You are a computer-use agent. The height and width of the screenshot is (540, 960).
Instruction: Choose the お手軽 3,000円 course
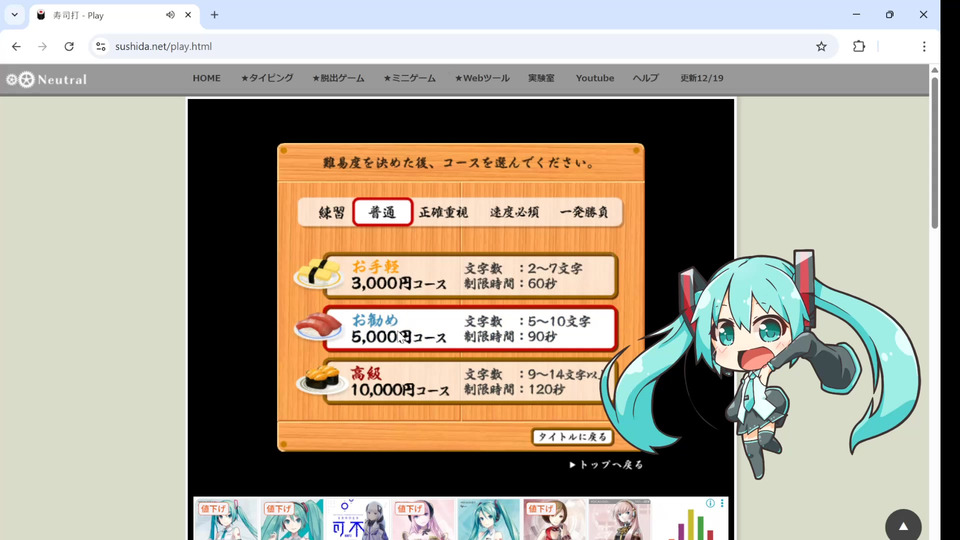(x=470, y=276)
